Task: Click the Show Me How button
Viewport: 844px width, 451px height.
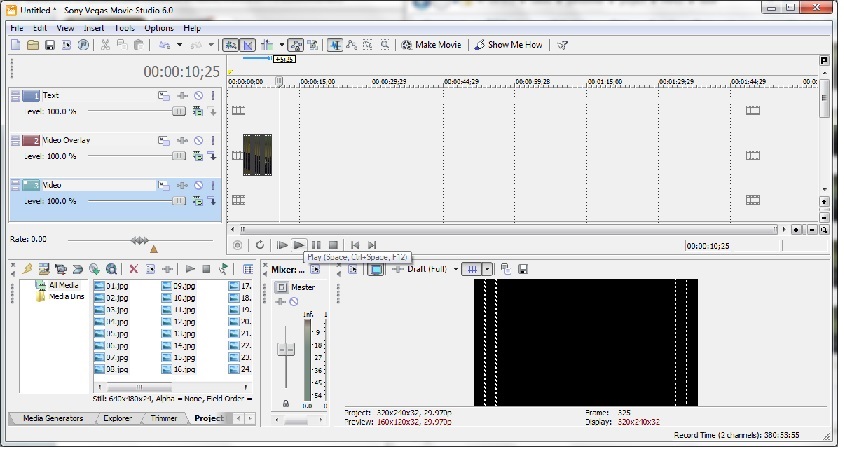Action: click(x=508, y=45)
